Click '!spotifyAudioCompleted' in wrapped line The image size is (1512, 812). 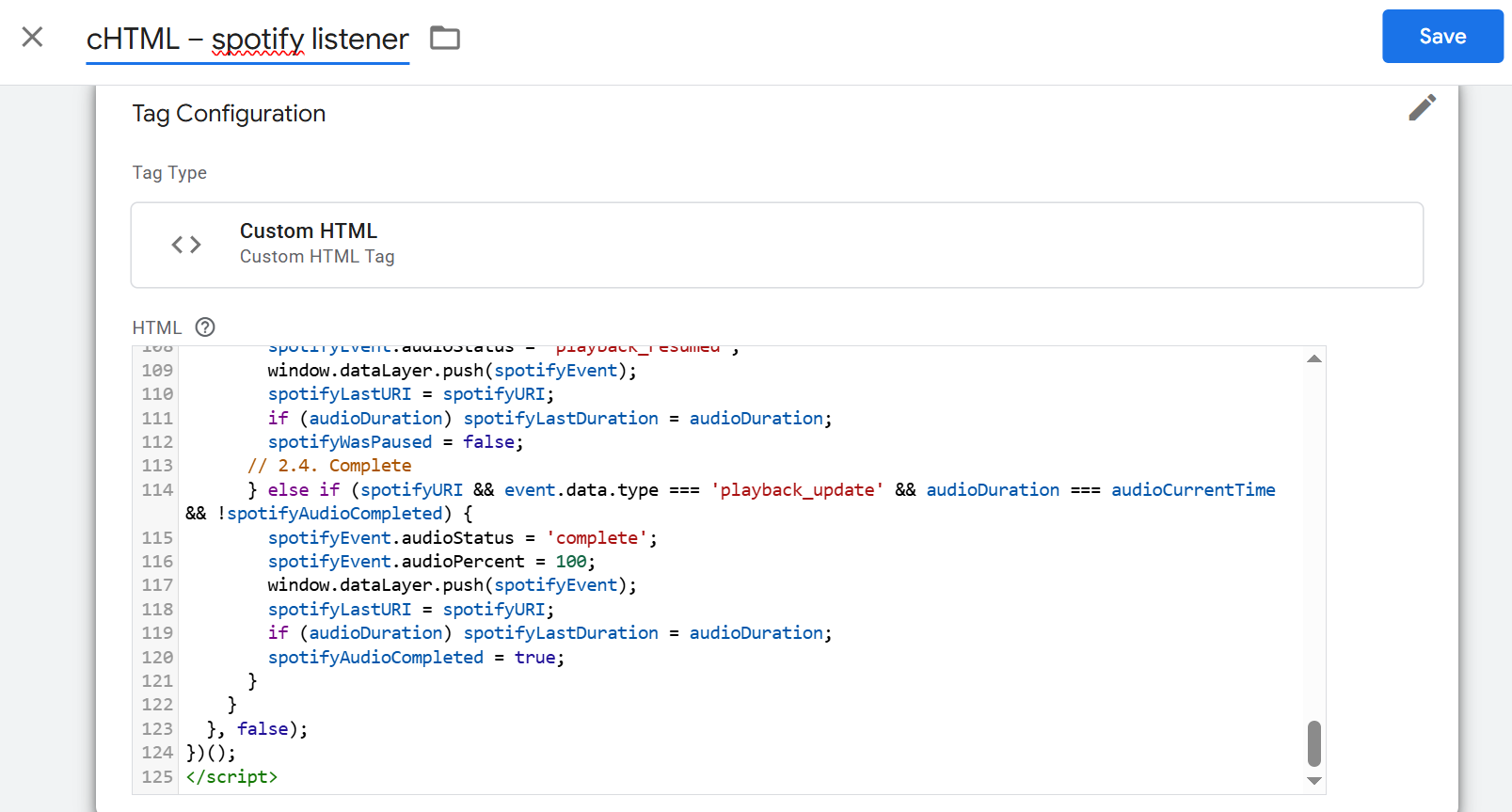[x=329, y=513]
